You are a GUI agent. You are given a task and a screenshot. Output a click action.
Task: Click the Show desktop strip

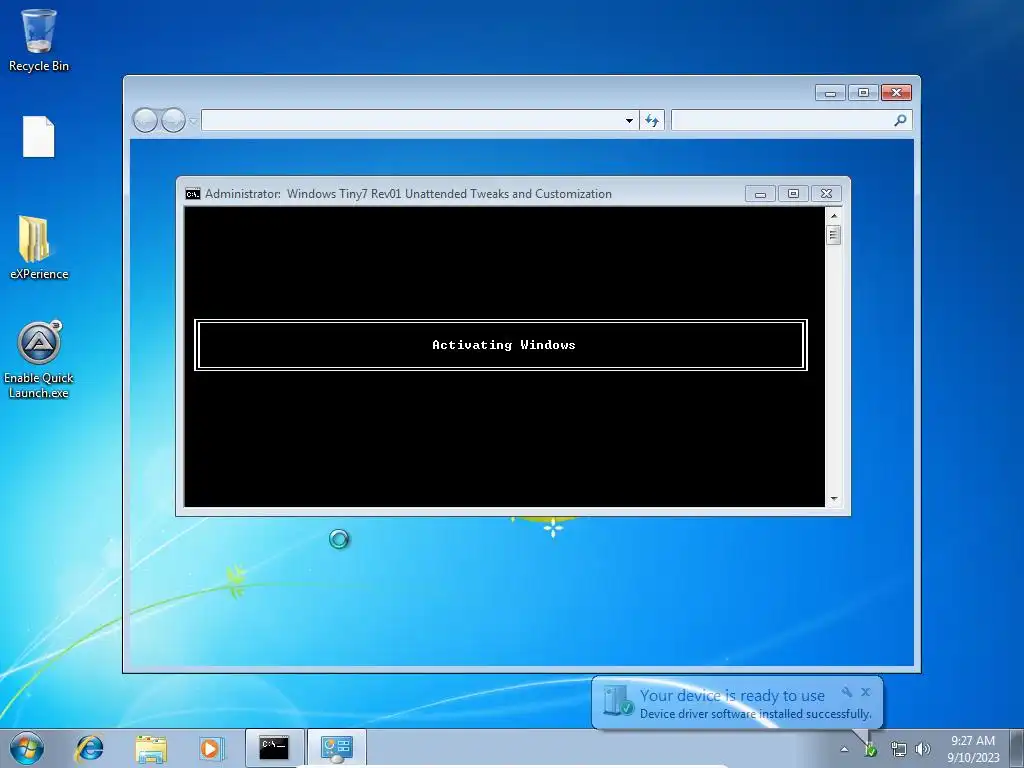(1017, 748)
